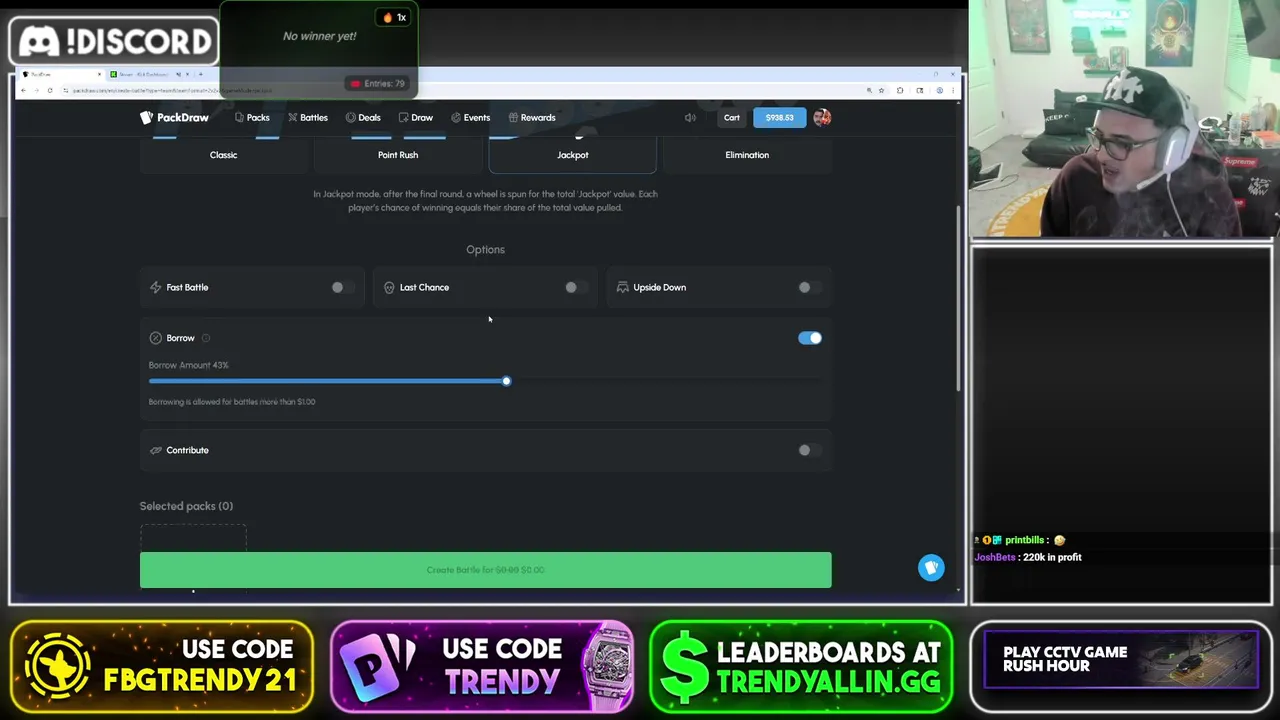Click the Contribute icon
The width and height of the screenshot is (1280, 720).
coord(155,450)
